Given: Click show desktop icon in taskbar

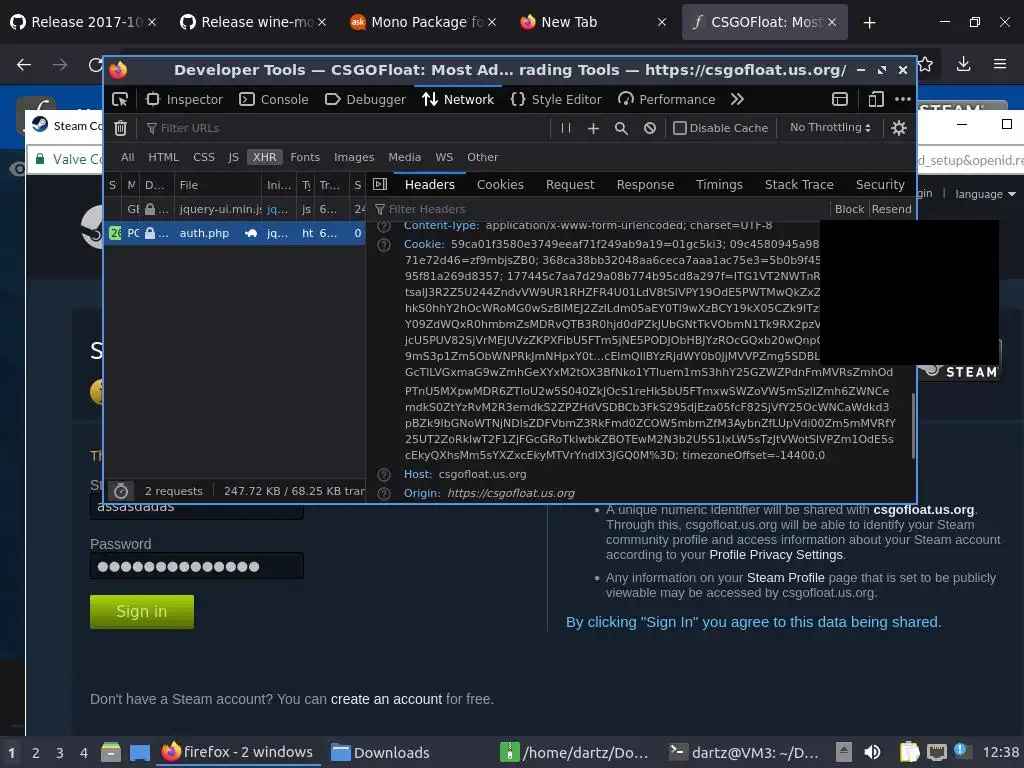Looking at the screenshot, I should point(140,752).
